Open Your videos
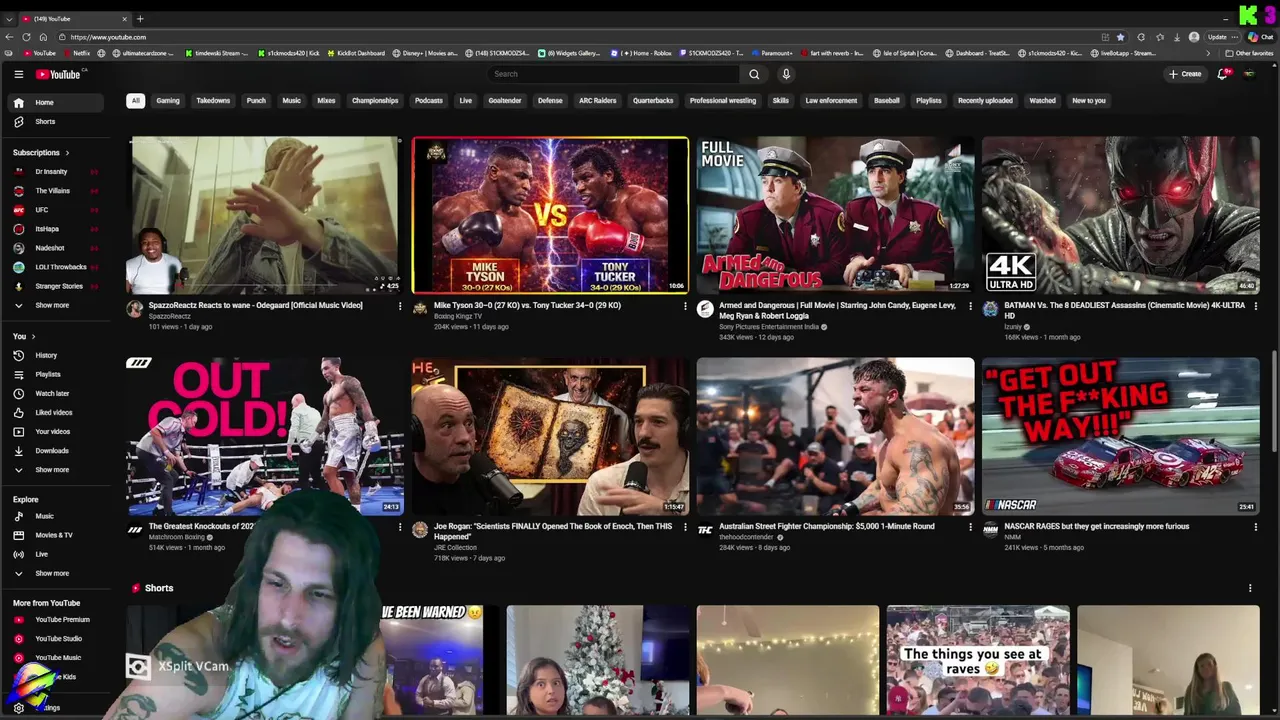The height and width of the screenshot is (720, 1280). (x=56, y=431)
